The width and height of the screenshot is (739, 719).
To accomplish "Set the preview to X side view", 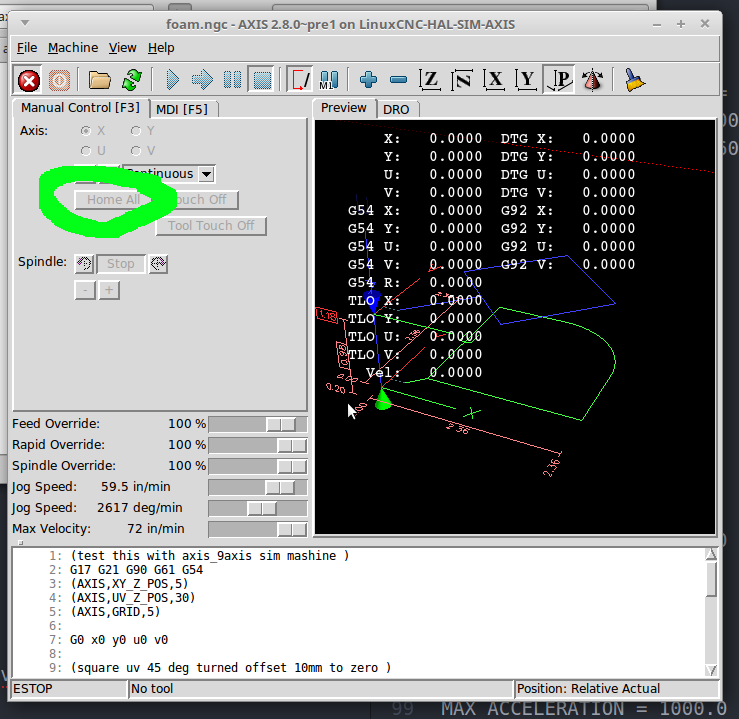I will (x=494, y=80).
